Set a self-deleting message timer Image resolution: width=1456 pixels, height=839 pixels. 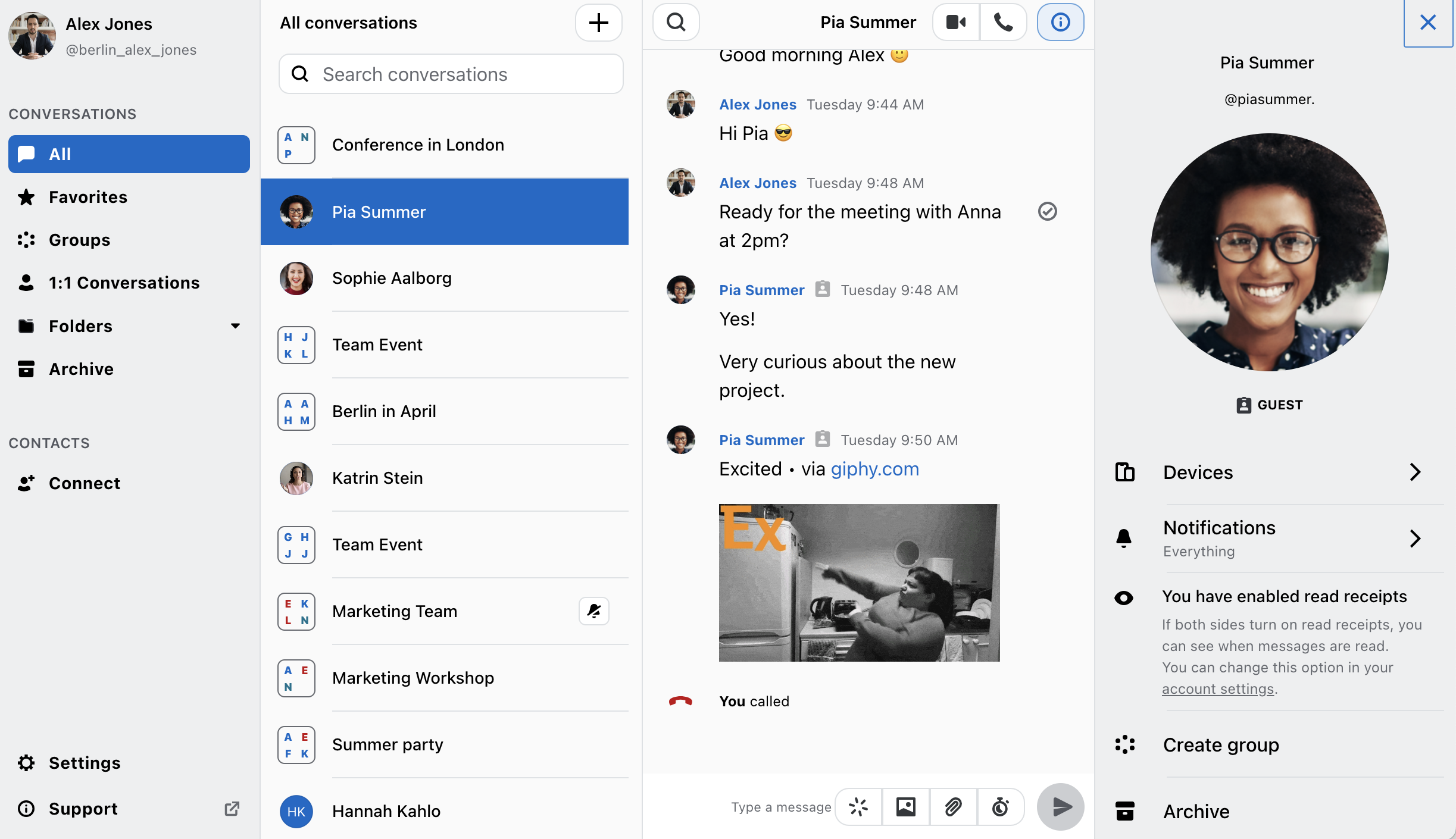[1000, 807]
